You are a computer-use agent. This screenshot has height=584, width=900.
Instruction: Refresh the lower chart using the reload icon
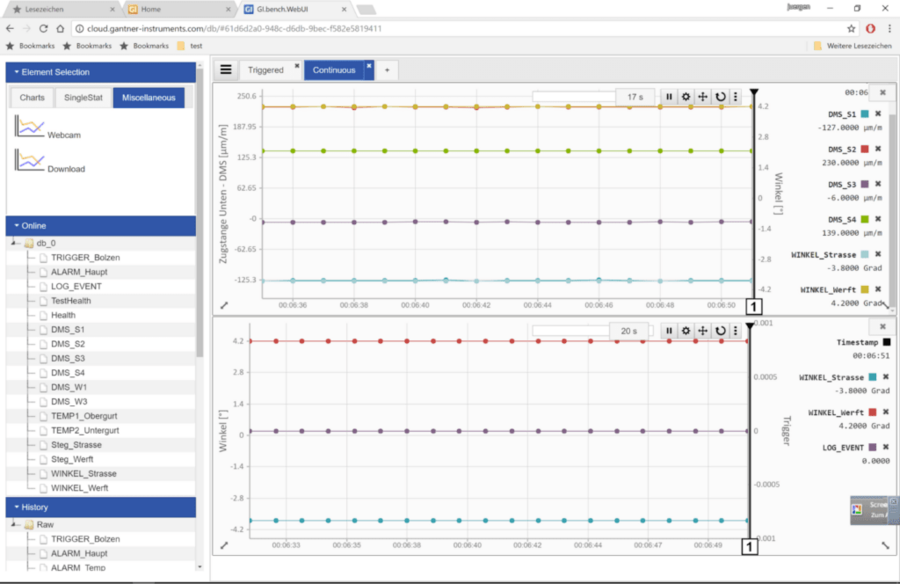pyautogui.click(x=720, y=330)
